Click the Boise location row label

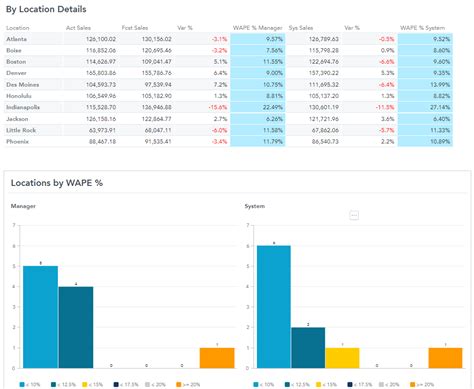click(14, 50)
